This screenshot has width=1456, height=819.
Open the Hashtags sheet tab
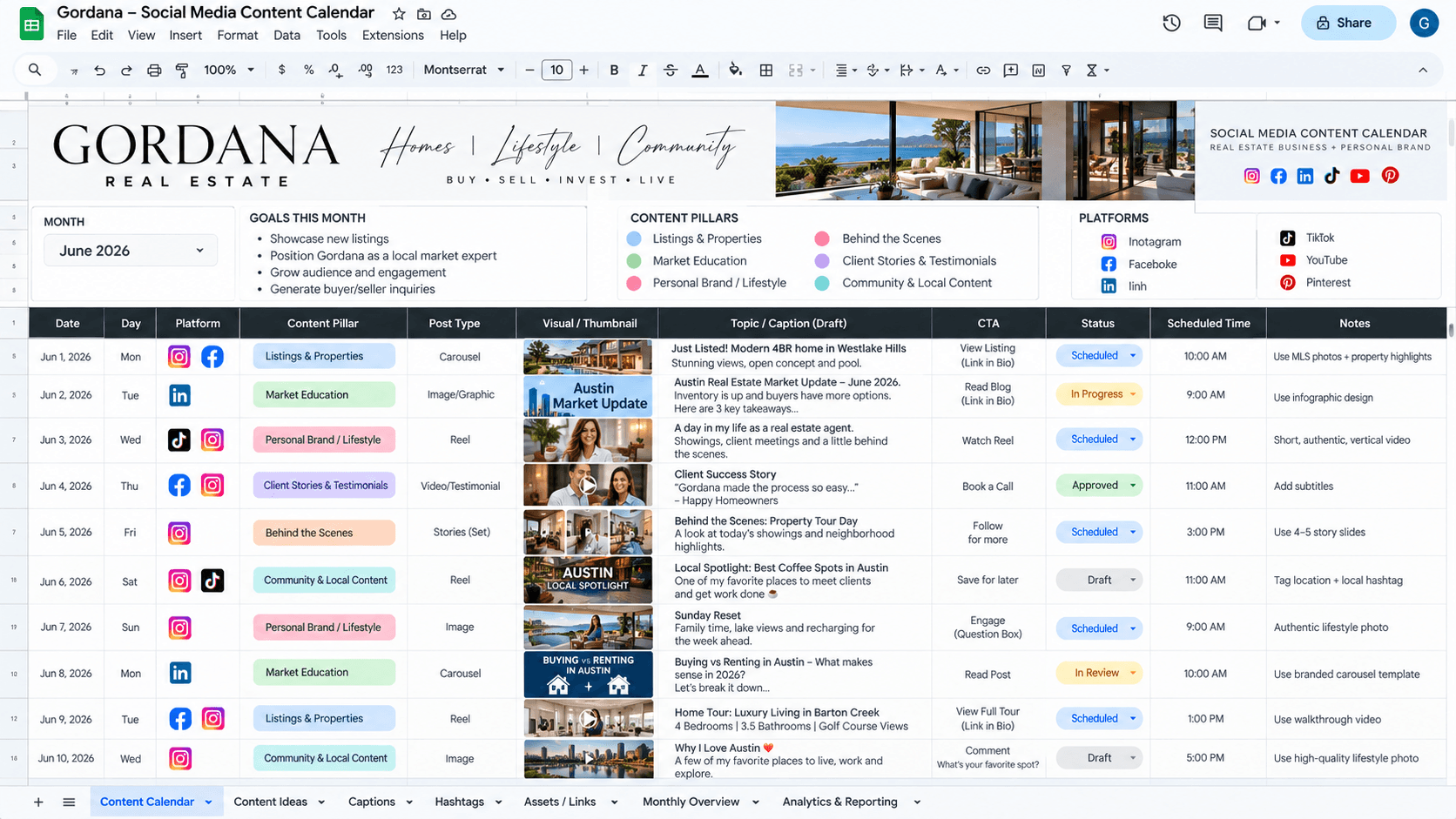coord(460,802)
